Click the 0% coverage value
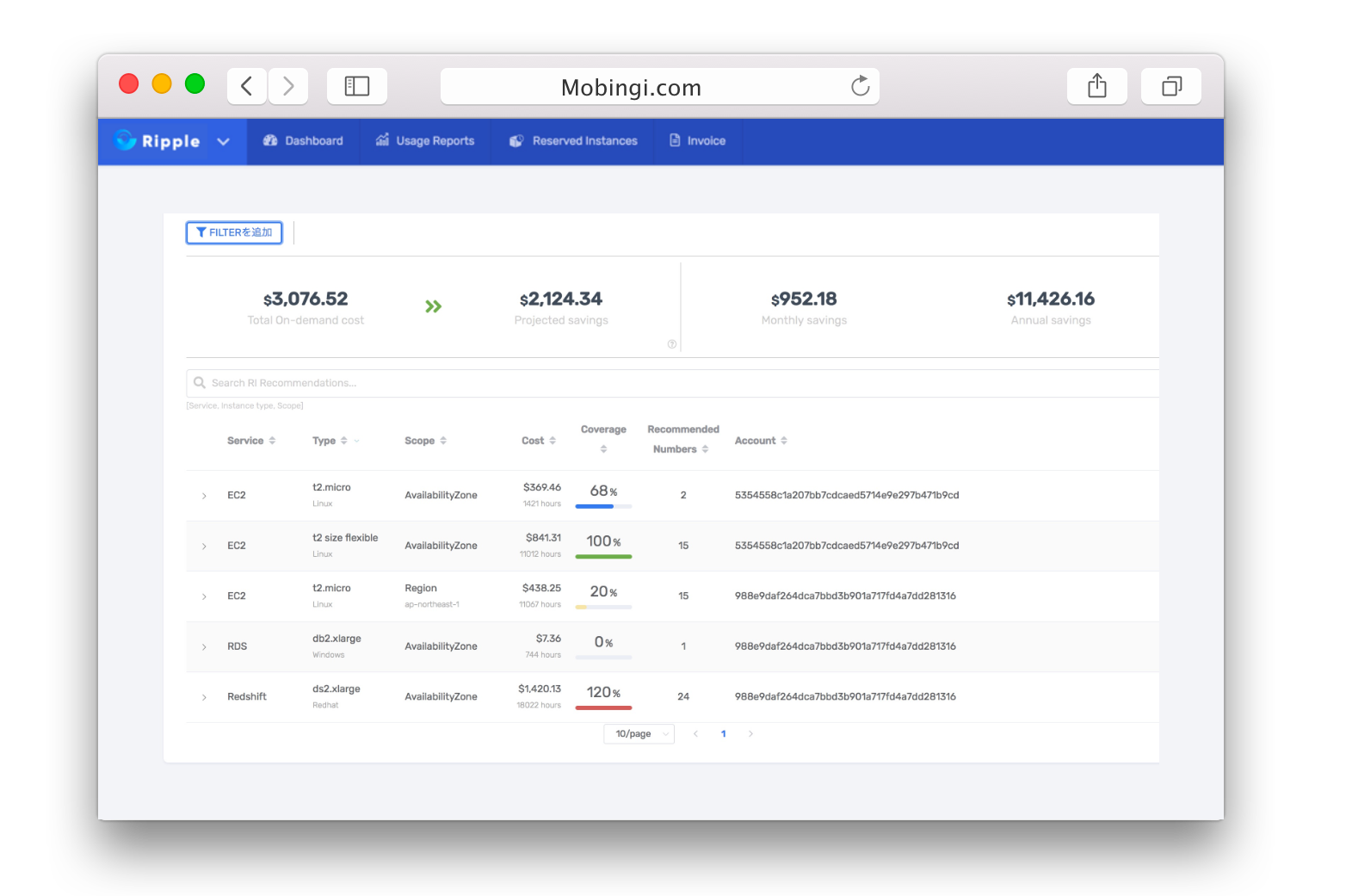Viewport: 1346px width, 896px height. click(603, 642)
